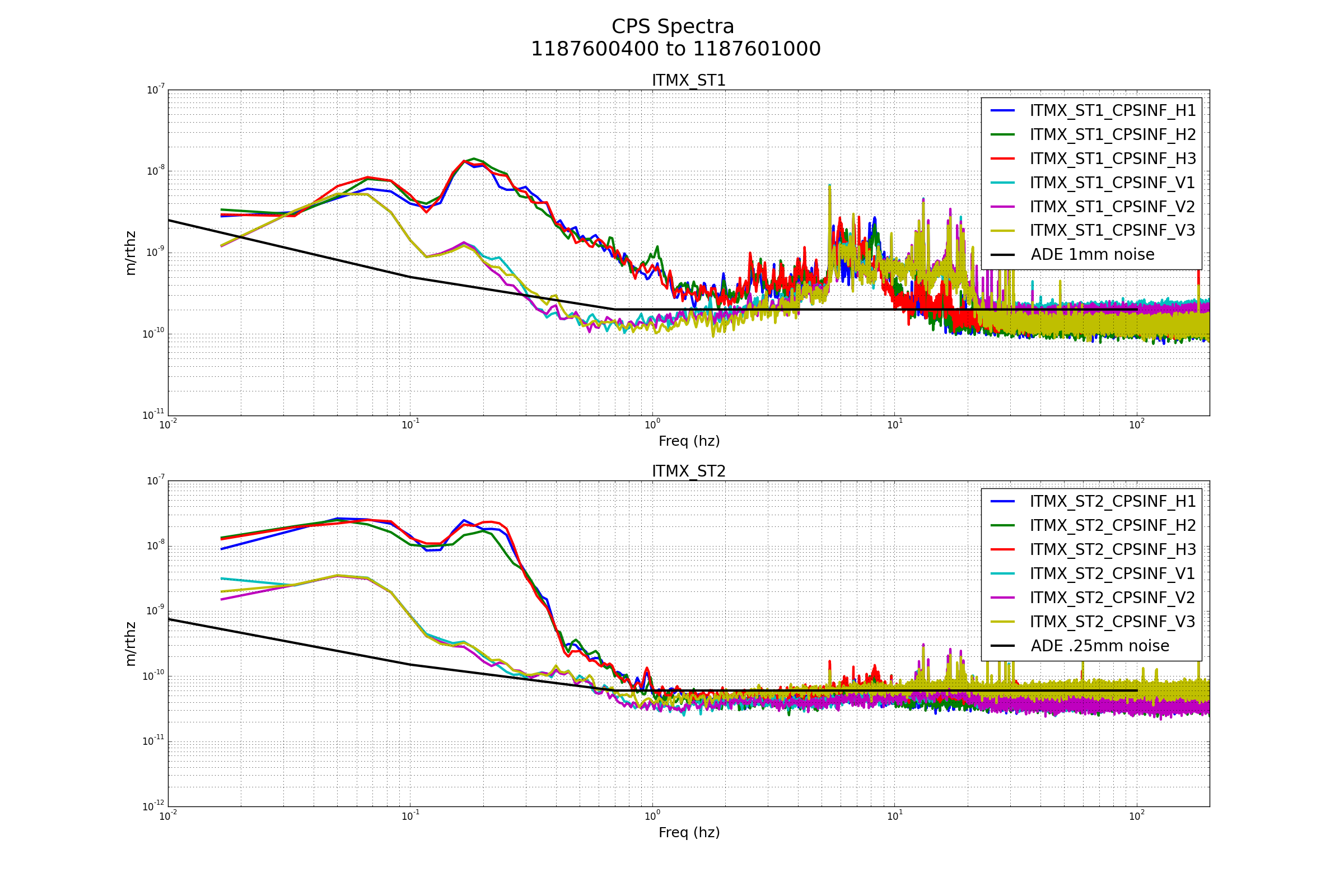Viewport: 1344px width, 896px height.
Task: Click the ITMX_ST1_CPSINF_H1 legend label
Action: point(1112,110)
